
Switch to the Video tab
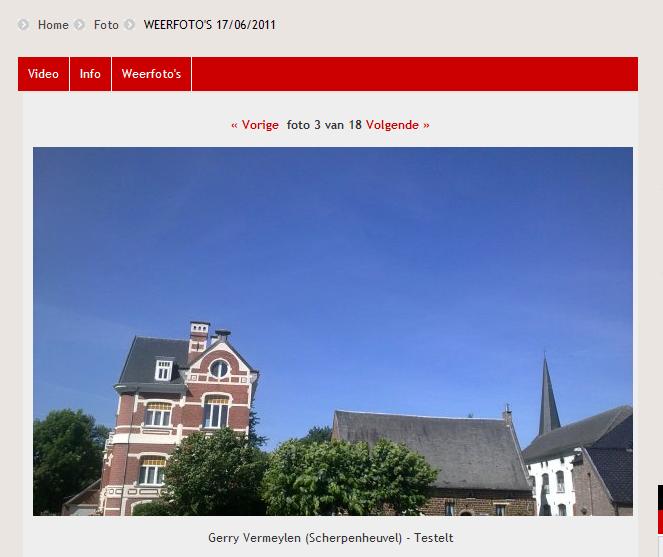pyautogui.click(x=43, y=74)
